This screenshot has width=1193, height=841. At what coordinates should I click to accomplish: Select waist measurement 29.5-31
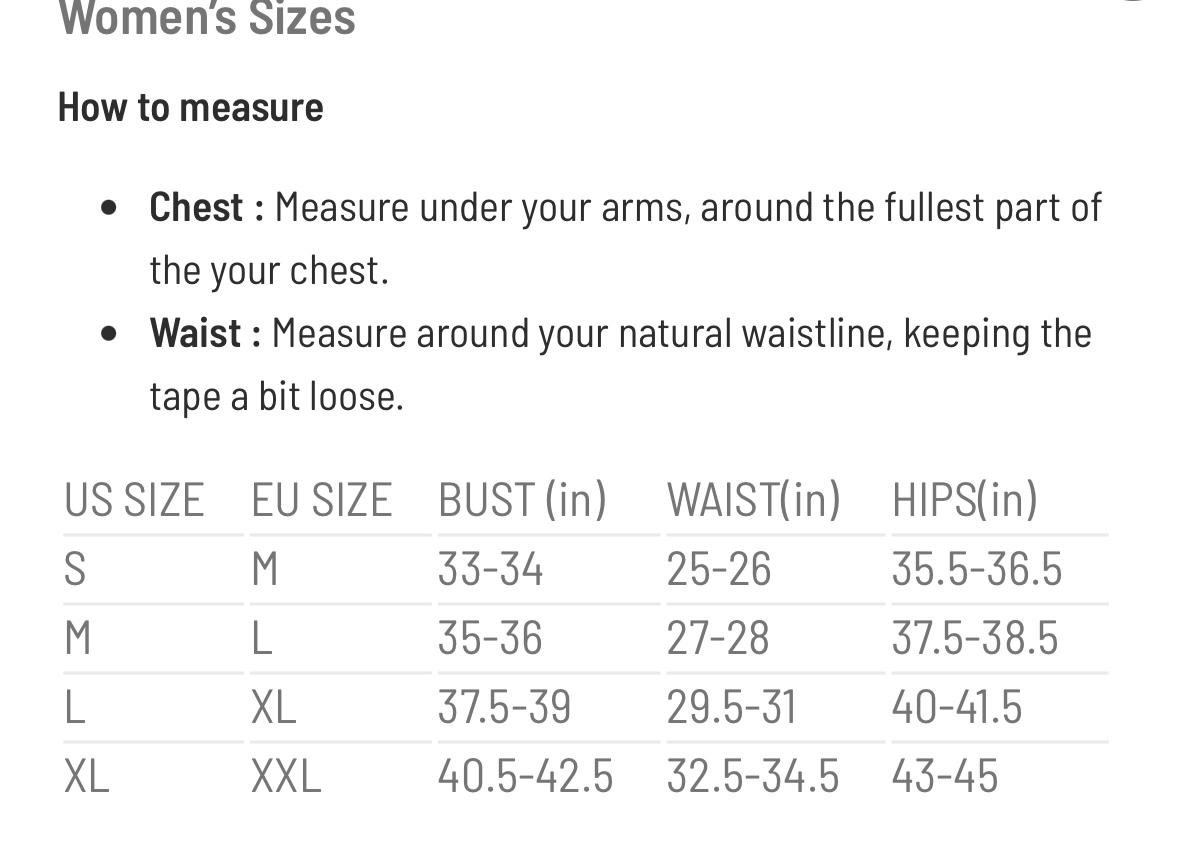(x=731, y=707)
